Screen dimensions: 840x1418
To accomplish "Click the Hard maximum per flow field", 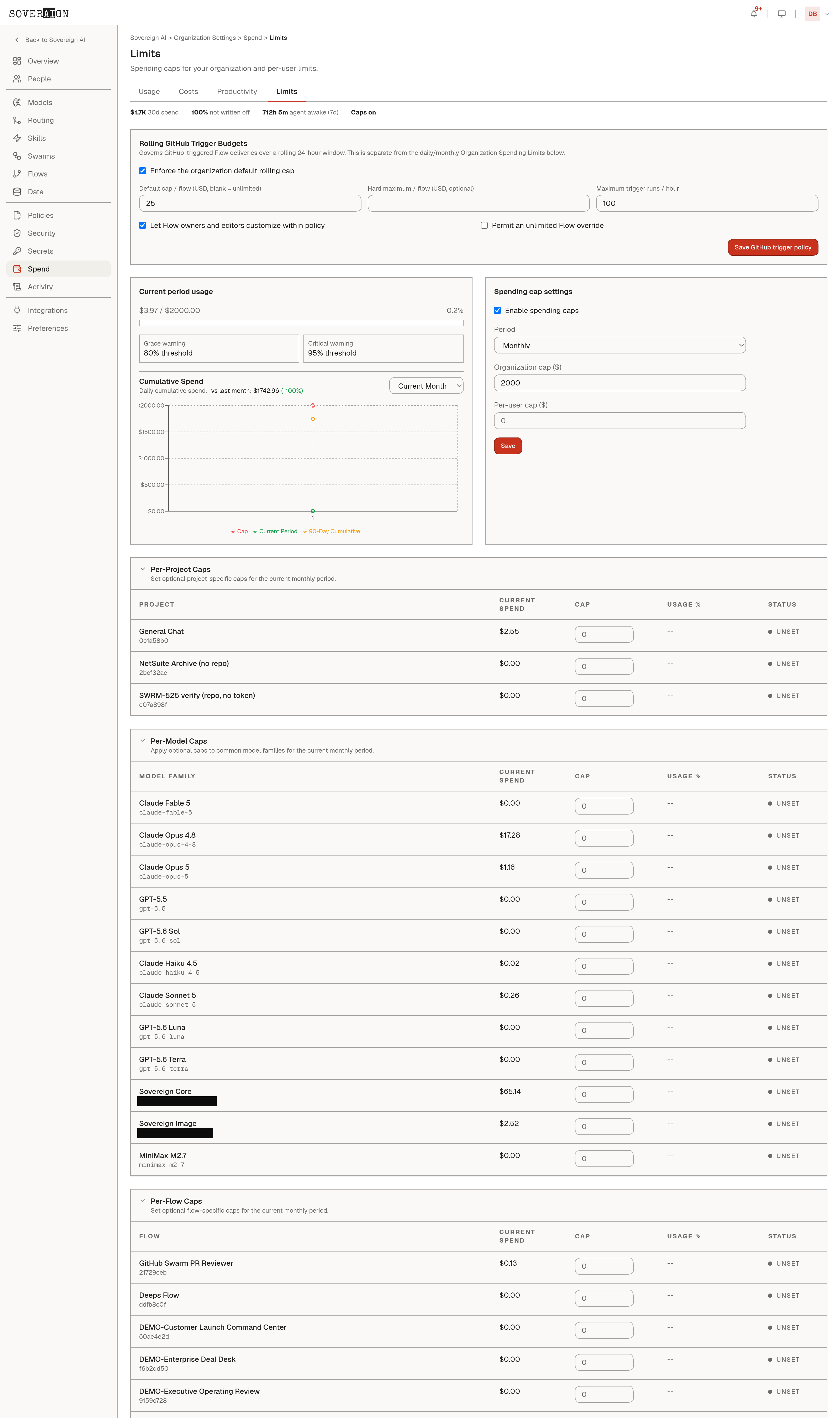I will point(478,203).
